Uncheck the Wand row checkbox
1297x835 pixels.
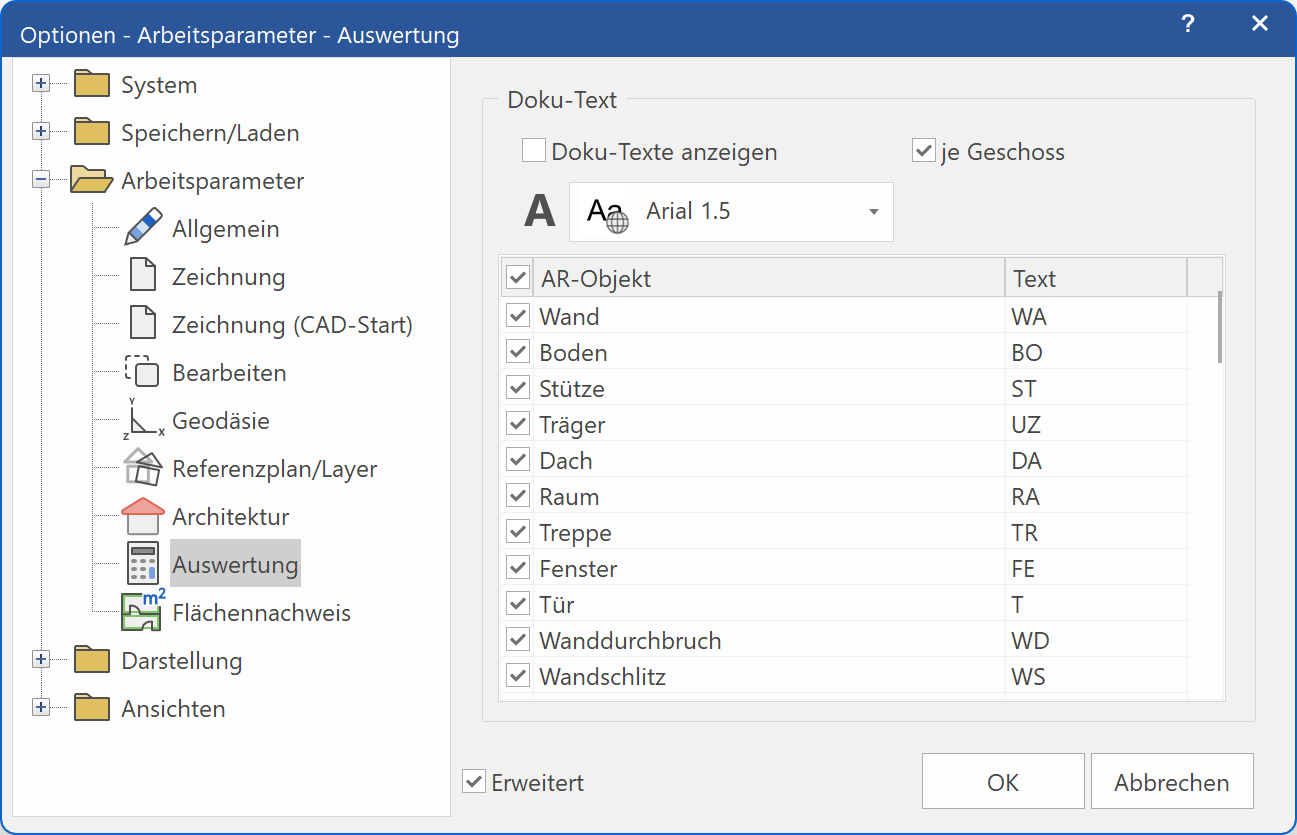pyautogui.click(x=517, y=315)
